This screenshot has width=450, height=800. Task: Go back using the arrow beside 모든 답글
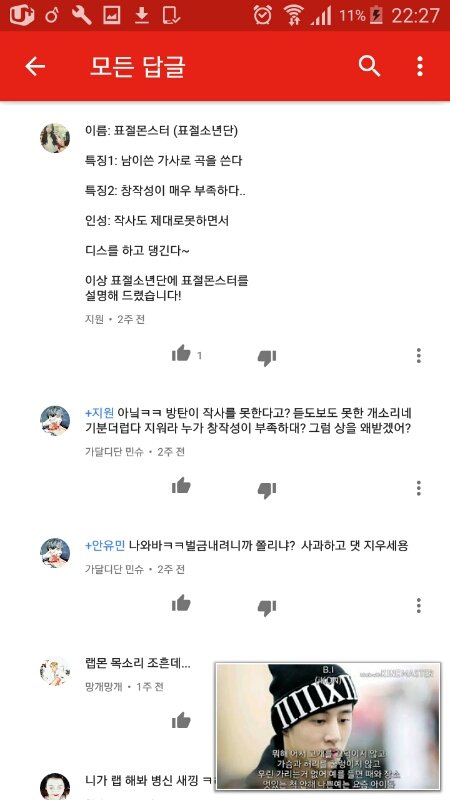(x=35, y=66)
